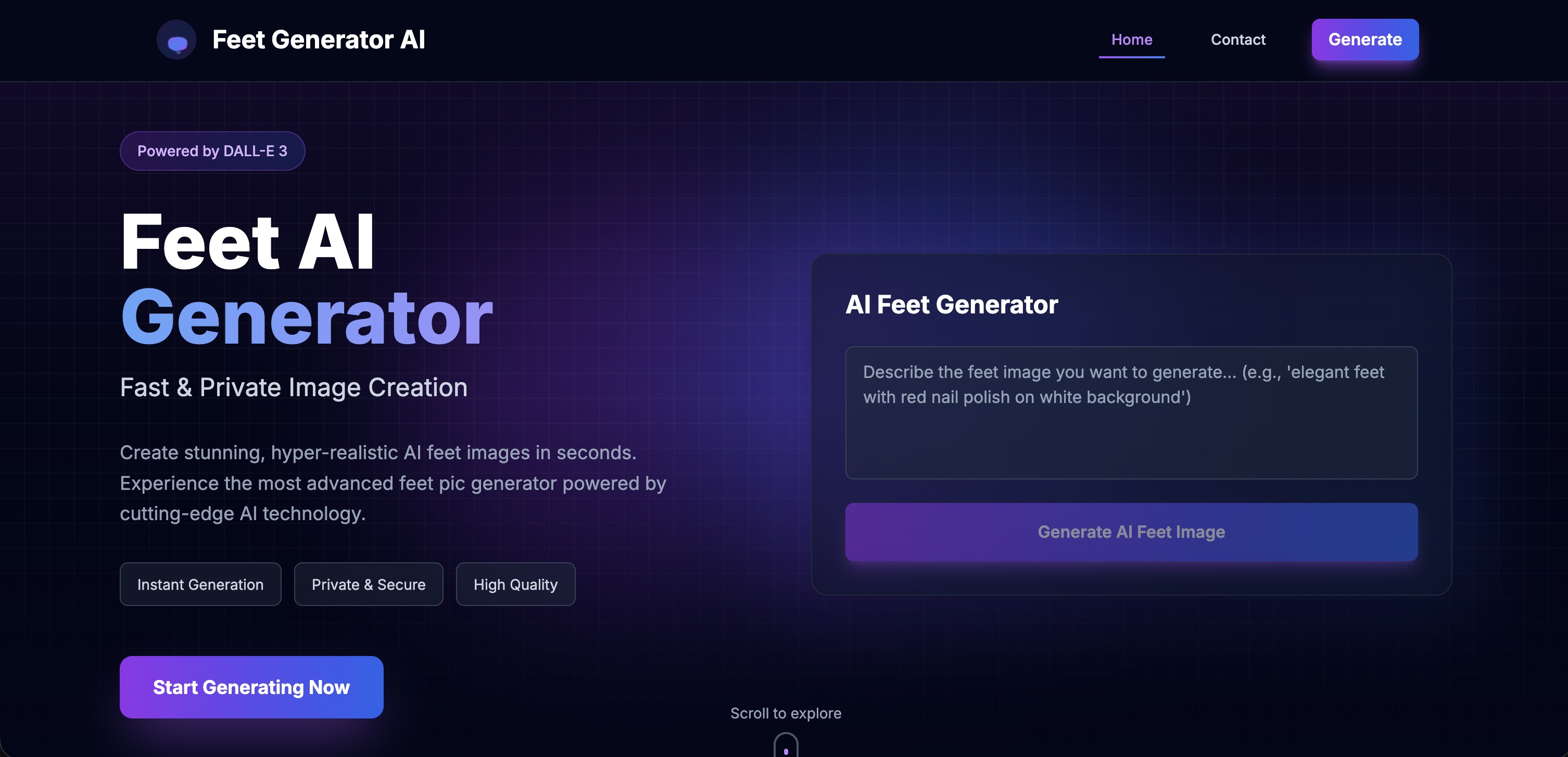Select the High Quality tag
This screenshot has height=757, width=1568.
point(515,584)
